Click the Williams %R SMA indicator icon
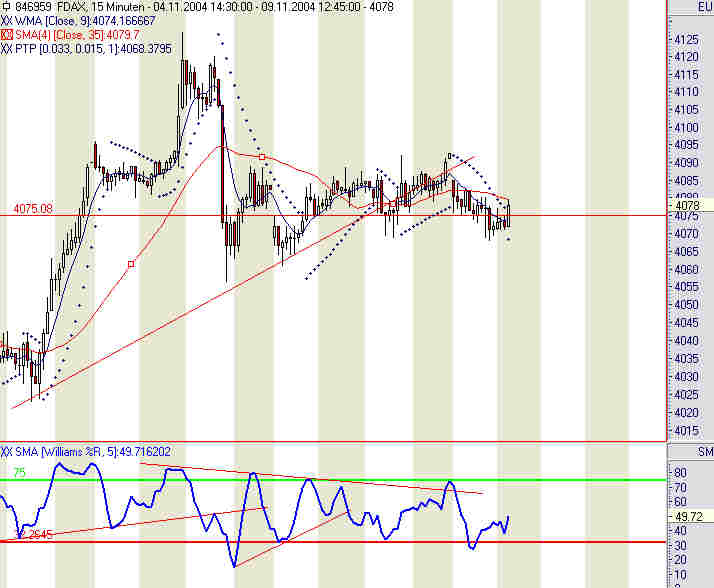This screenshot has height=588, width=714. coord(6,452)
